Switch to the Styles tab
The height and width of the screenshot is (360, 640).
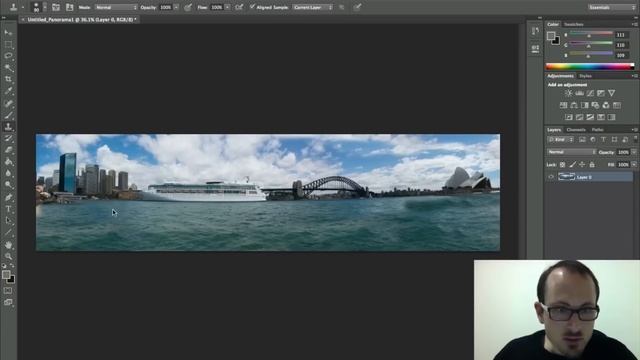point(585,76)
